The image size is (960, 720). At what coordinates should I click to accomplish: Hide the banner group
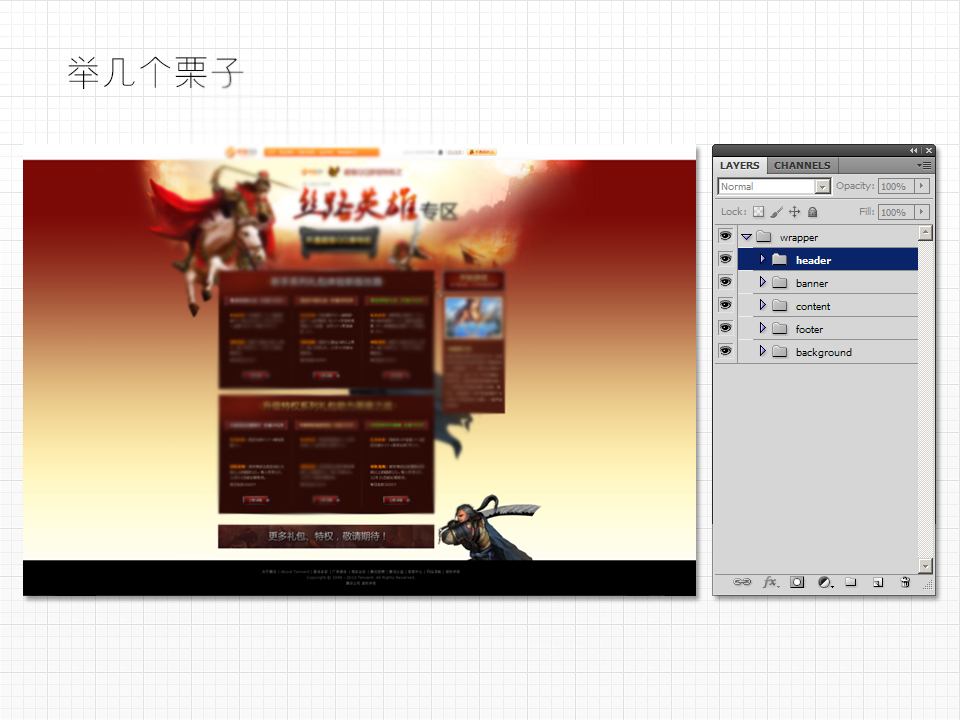(x=726, y=282)
